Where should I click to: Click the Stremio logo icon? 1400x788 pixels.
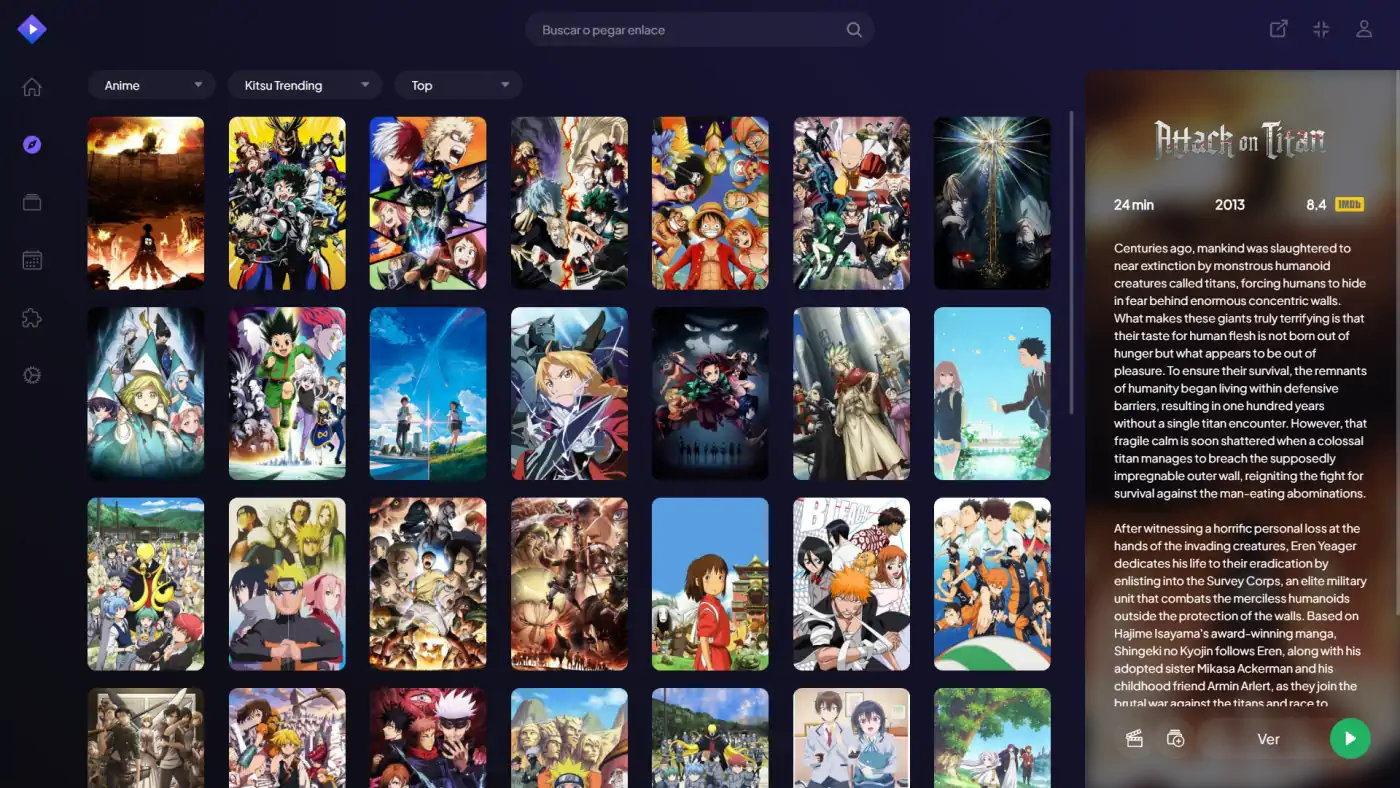[32, 30]
